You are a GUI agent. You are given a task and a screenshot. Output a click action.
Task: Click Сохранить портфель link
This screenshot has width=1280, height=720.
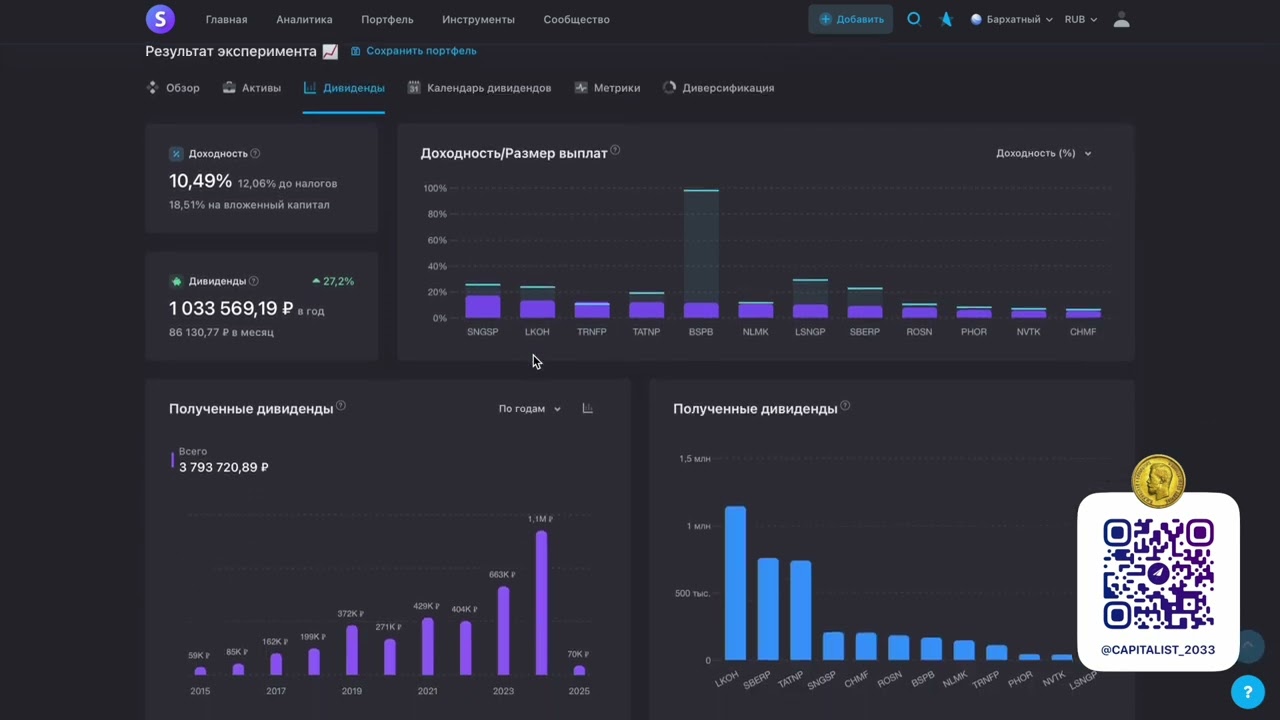click(x=421, y=51)
